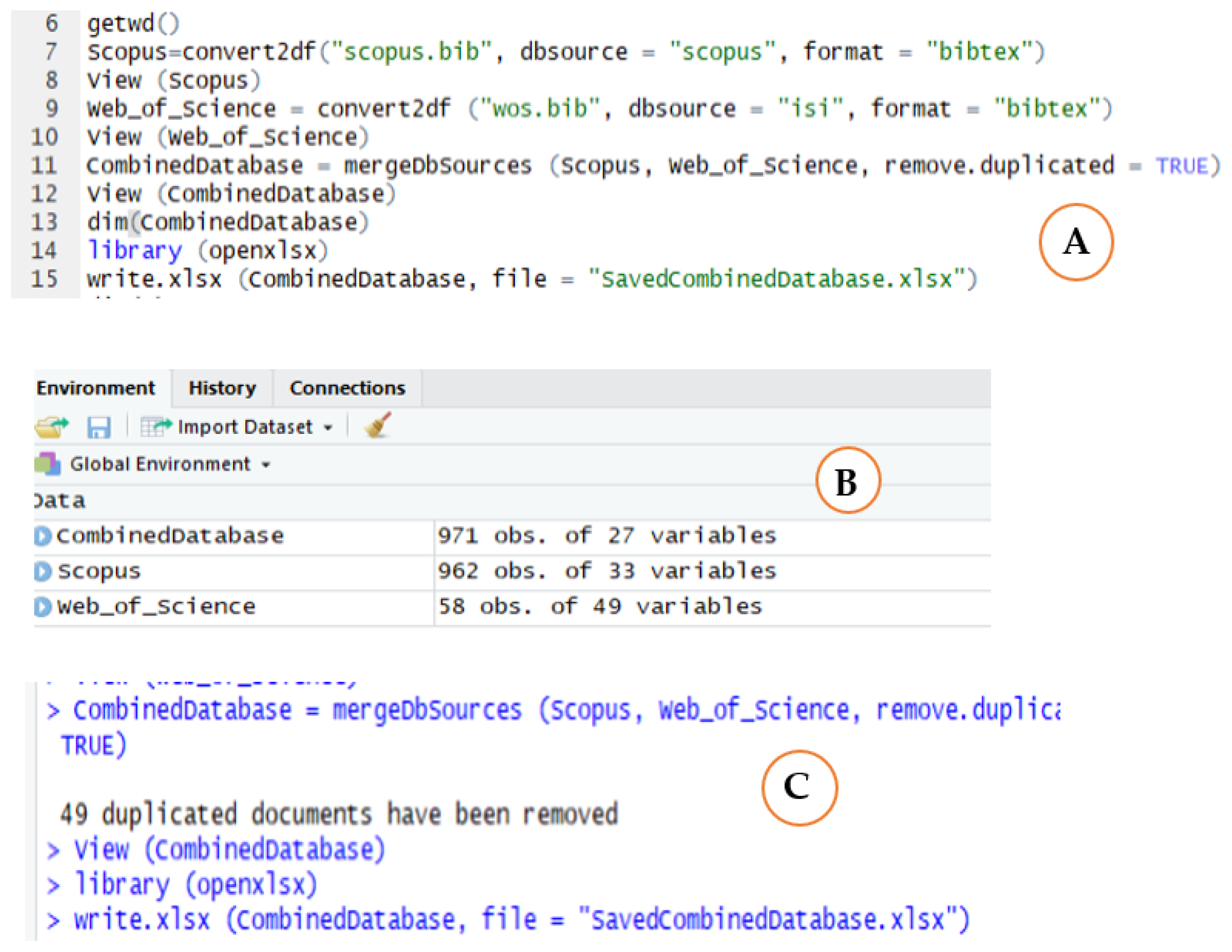Image resolution: width=1232 pixels, height=952 pixels.
Task: Open the Import Dataset dropdown arrow
Action: (328, 428)
